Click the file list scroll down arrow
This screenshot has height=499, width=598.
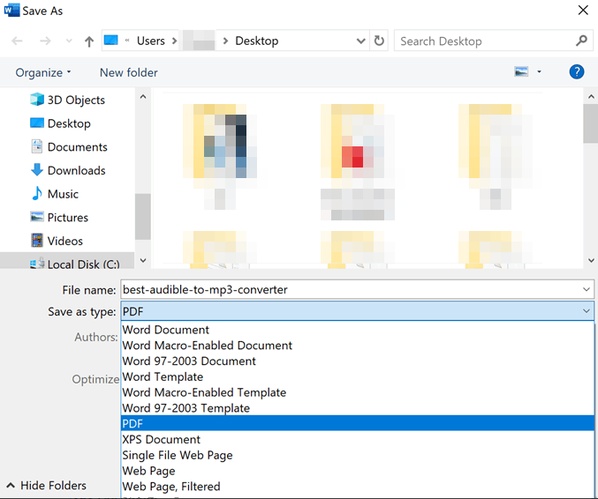591,260
